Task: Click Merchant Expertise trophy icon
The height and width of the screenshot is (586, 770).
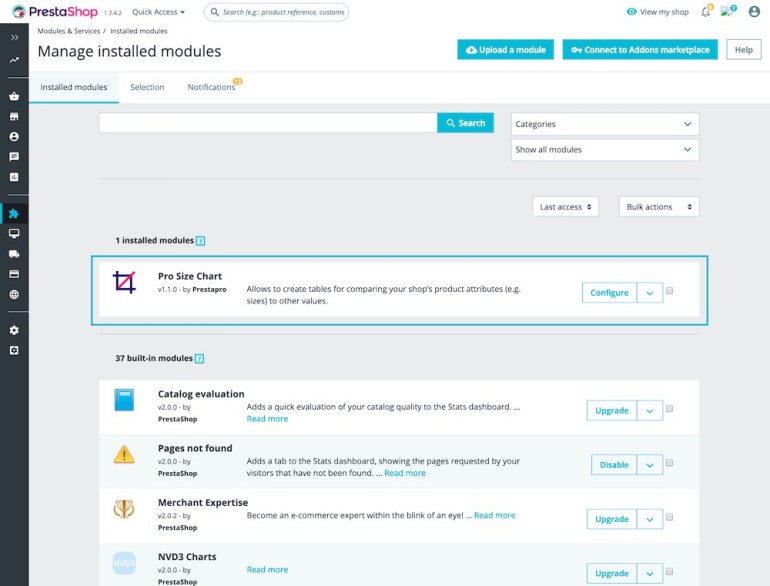Action: pyautogui.click(x=124, y=509)
